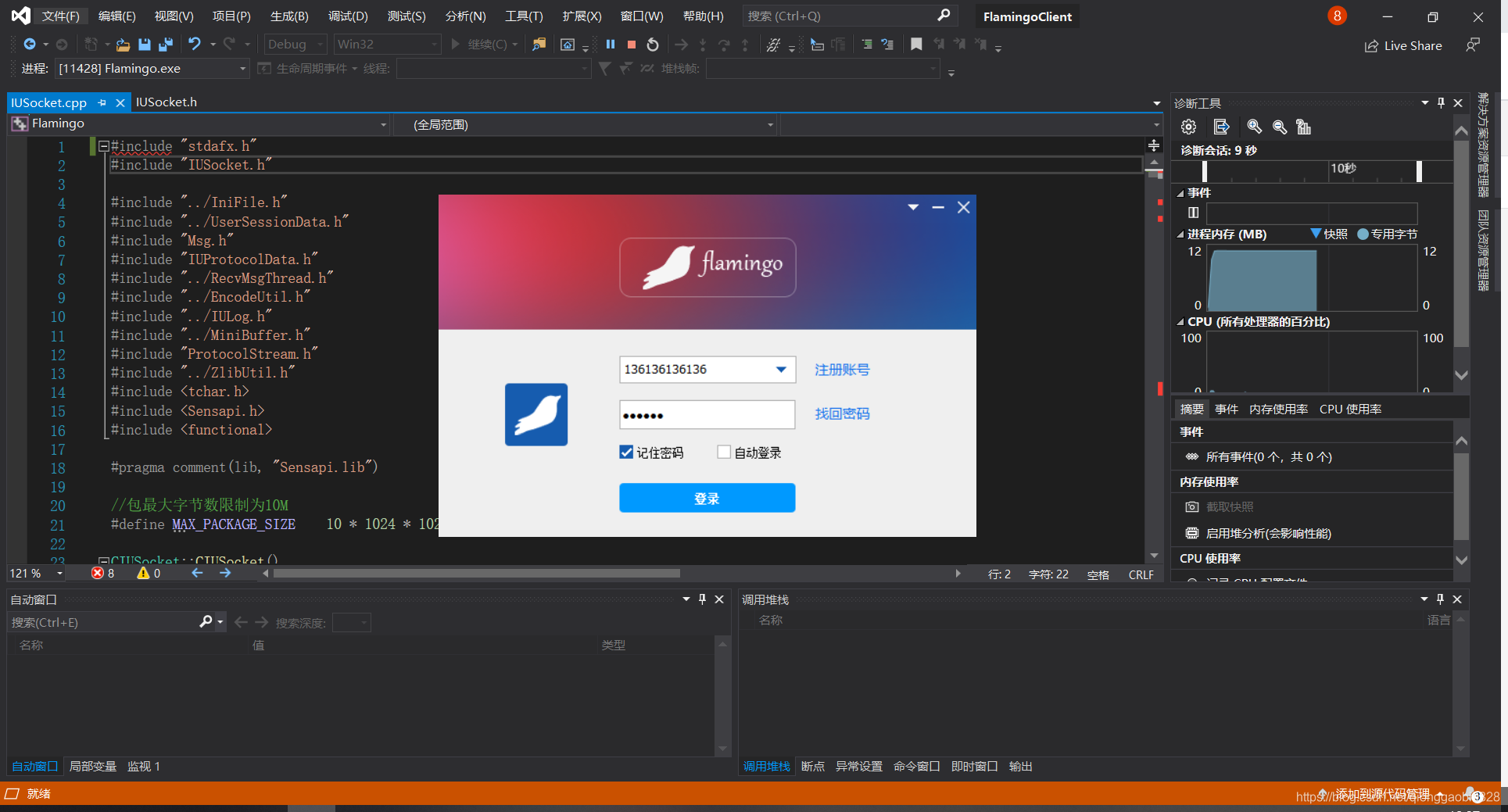Collapse the 进程内存 (MB) section
The height and width of the screenshot is (812, 1508).
[x=1180, y=234]
